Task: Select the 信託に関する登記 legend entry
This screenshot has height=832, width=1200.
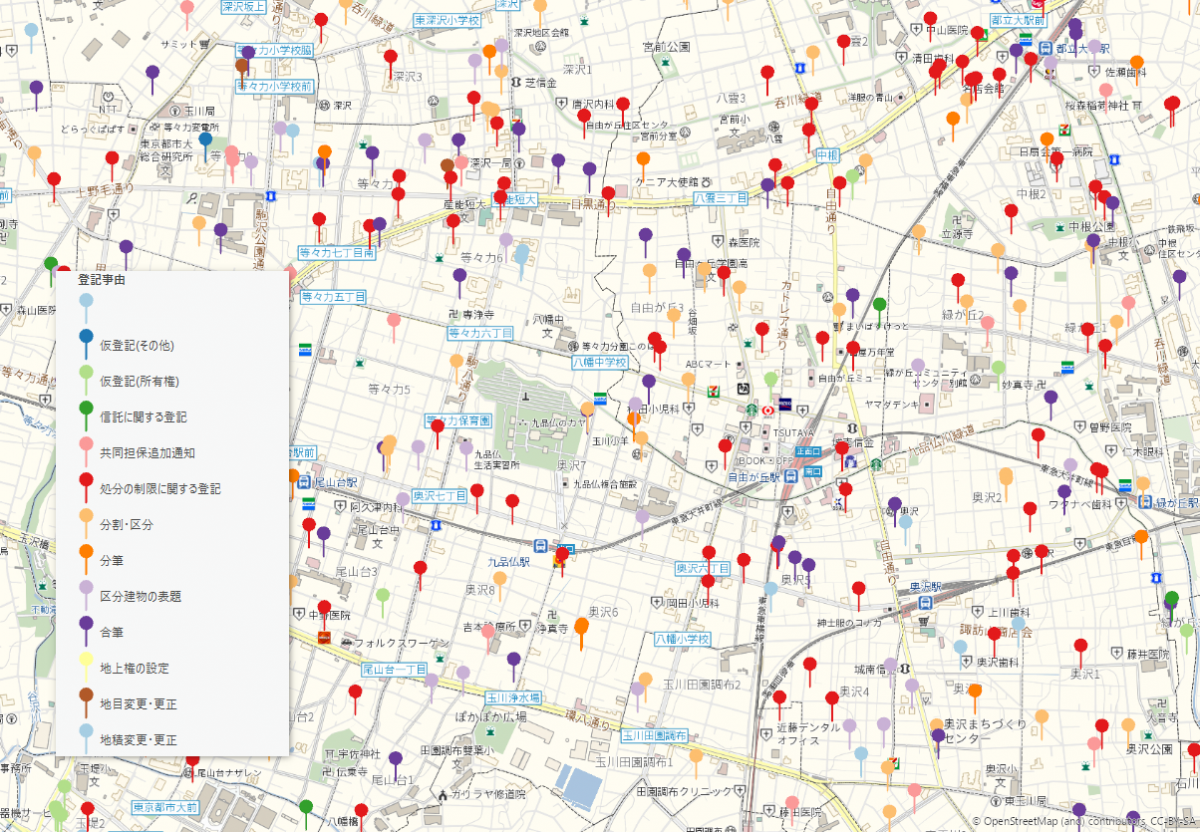Action: coord(143,416)
